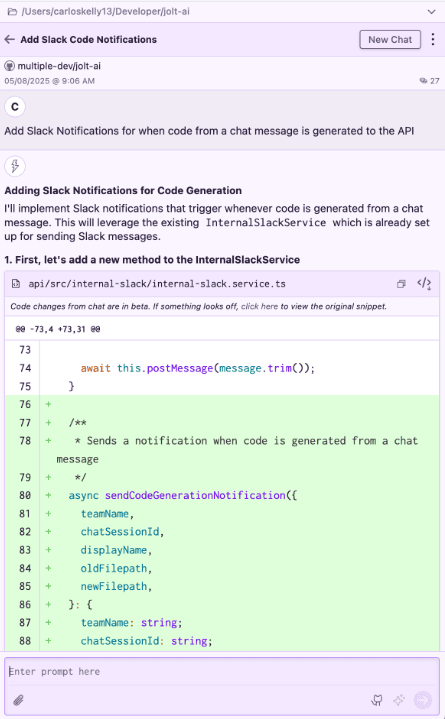Click the message count icon showing 27
The height and width of the screenshot is (719, 445).
pos(423,81)
